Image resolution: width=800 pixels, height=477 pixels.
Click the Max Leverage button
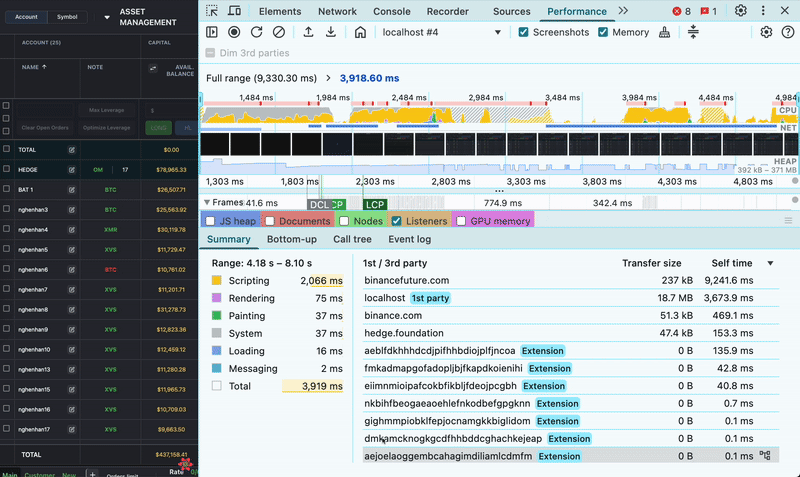107,110
